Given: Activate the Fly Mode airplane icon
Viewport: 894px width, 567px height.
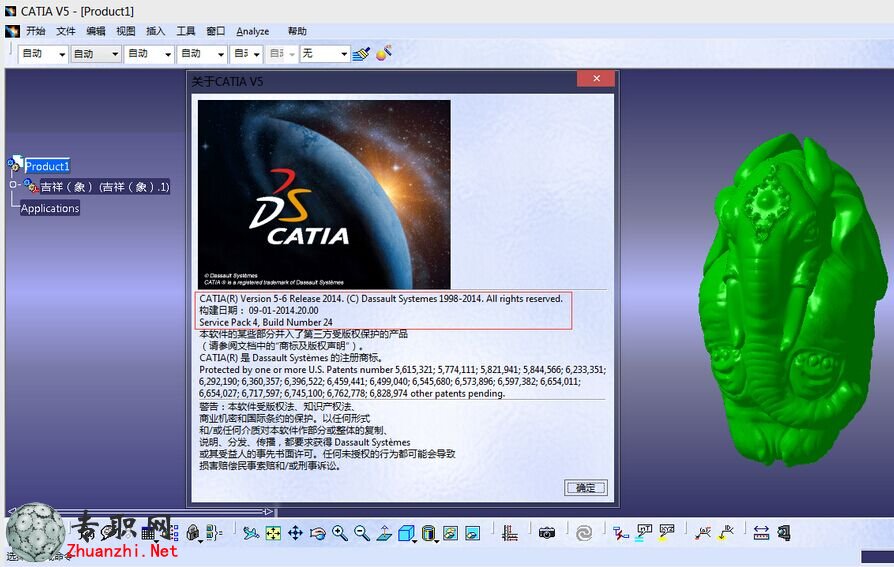Looking at the screenshot, I should click(251, 533).
